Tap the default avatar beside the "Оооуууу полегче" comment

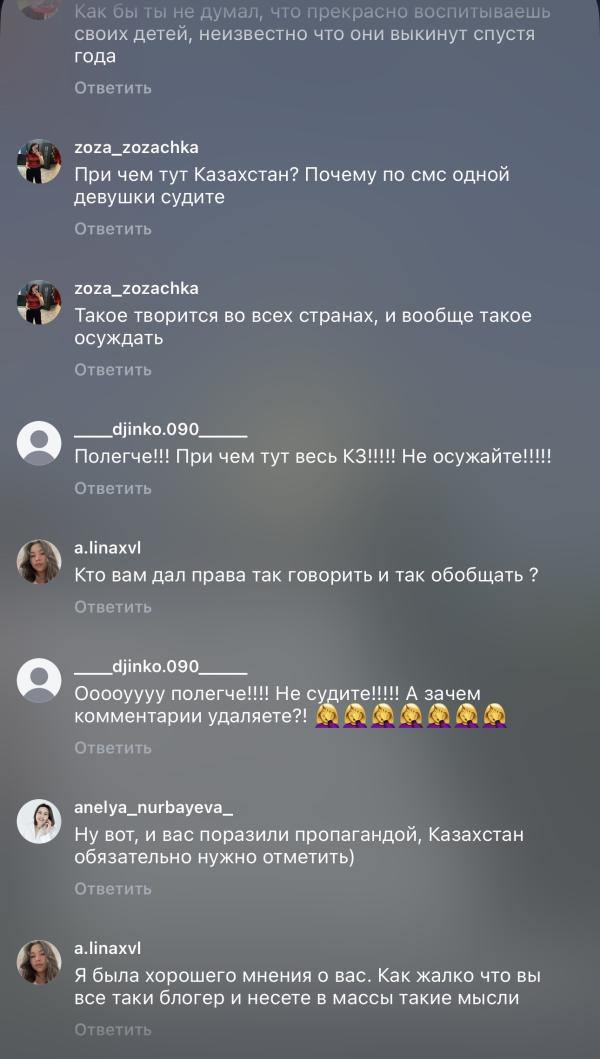39,680
